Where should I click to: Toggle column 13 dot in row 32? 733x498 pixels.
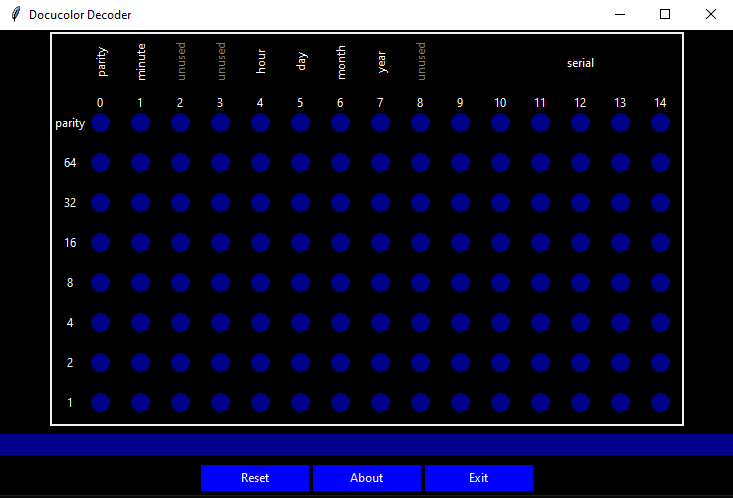[620, 202]
